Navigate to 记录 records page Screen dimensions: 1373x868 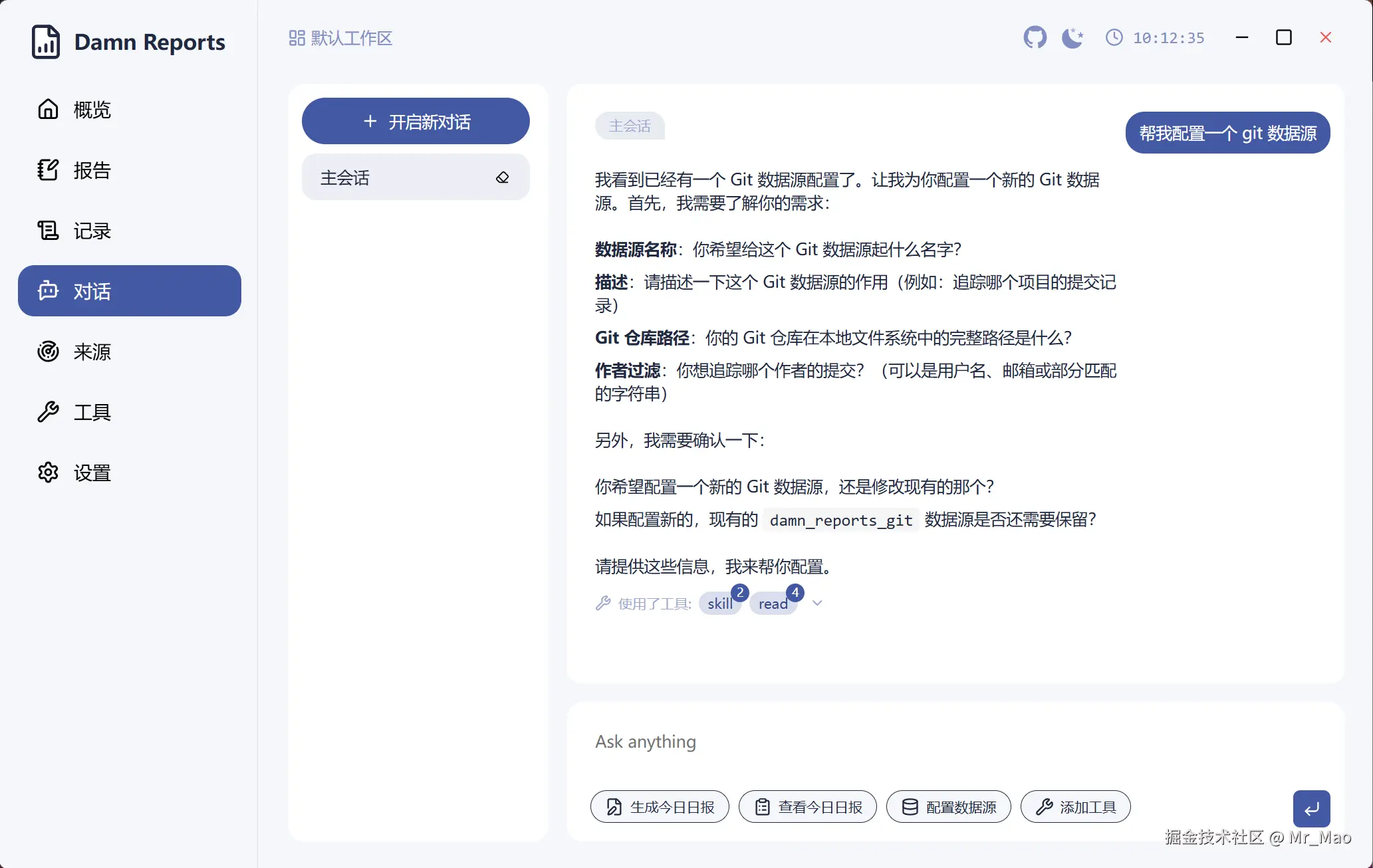(x=92, y=231)
